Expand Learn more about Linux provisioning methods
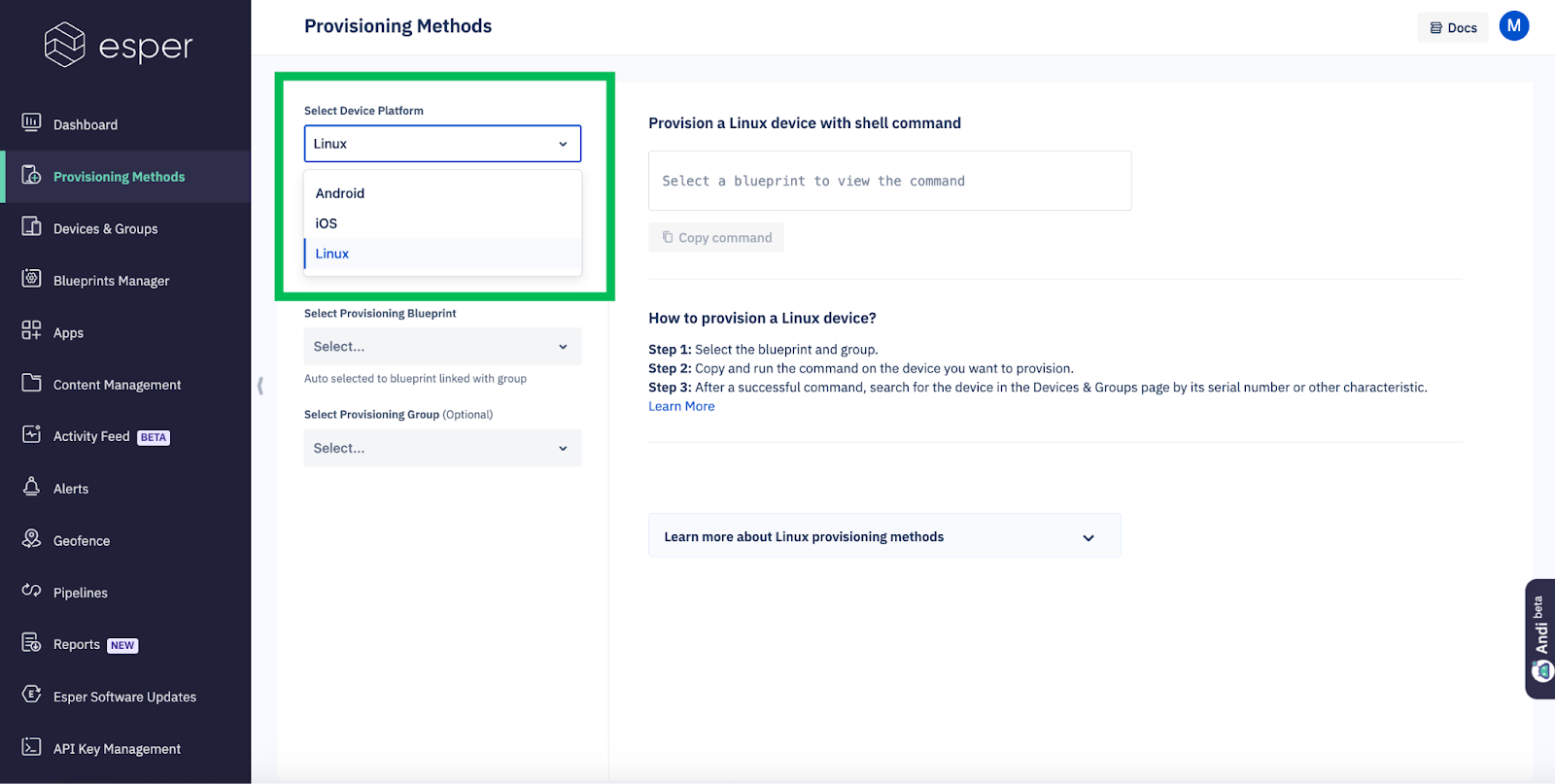 pos(884,536)
